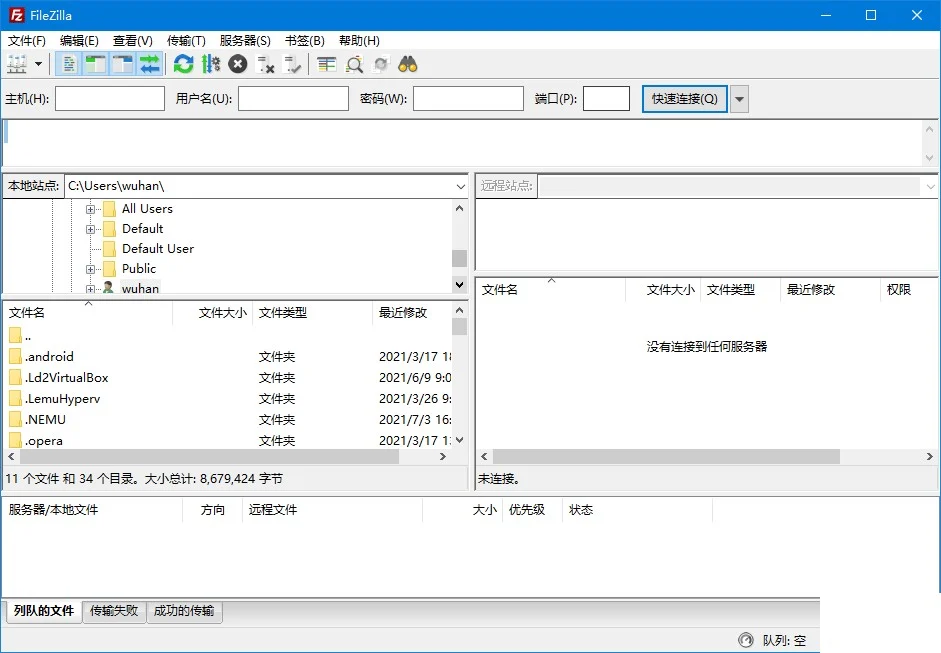941x653 pixels.
Task: Click process queue toolbar icon
Action: (210, 64)
